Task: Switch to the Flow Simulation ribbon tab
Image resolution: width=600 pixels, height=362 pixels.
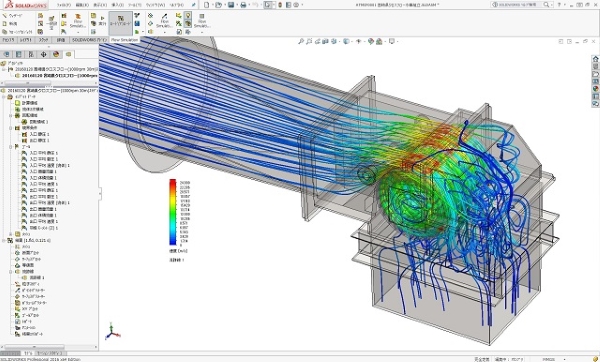Action: click(124, 40)
